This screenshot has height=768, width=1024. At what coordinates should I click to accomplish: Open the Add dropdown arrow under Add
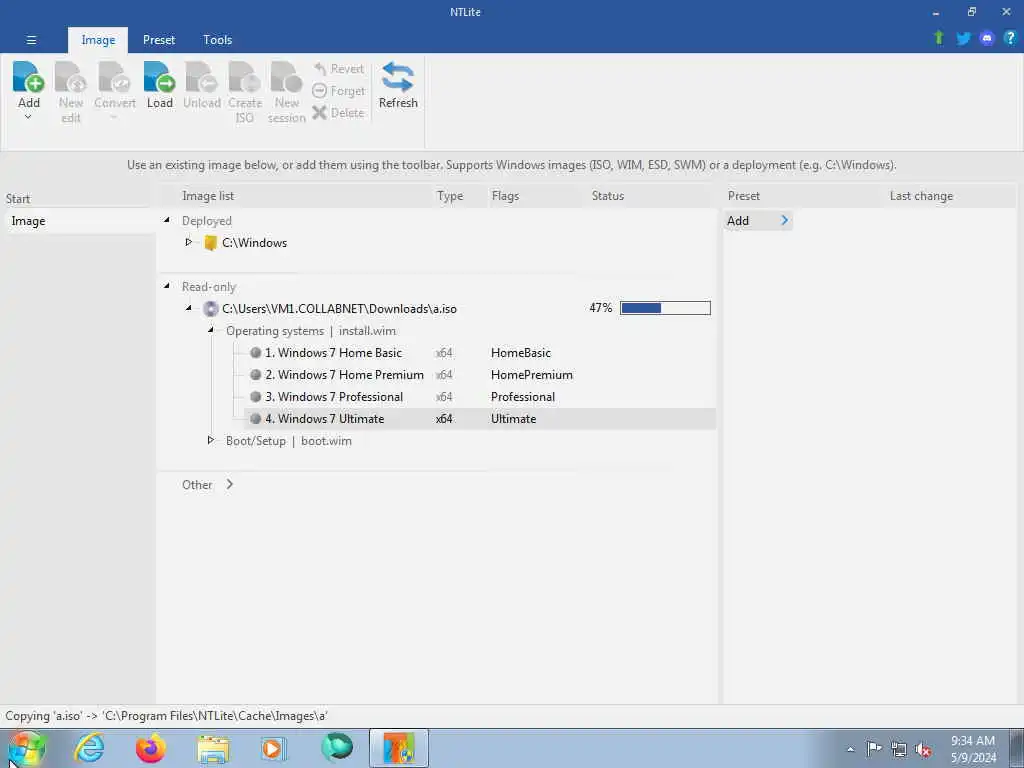28,118
